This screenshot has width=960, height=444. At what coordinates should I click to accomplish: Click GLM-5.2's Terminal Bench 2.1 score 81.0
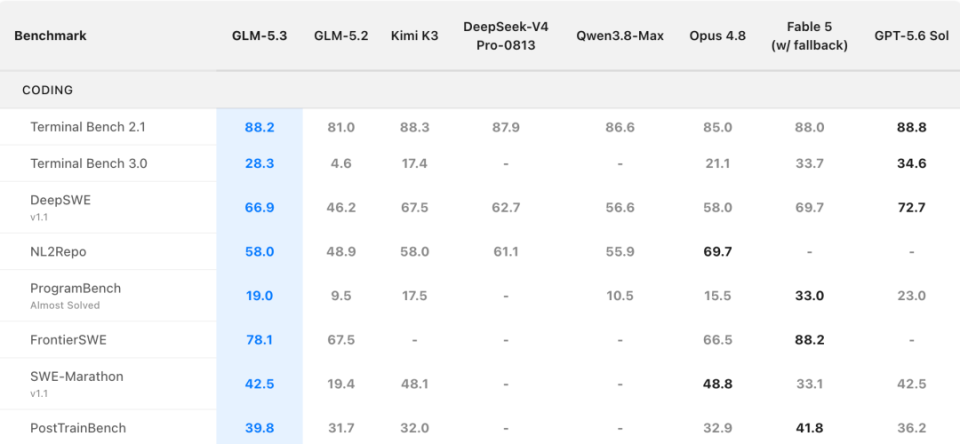click(341, 127)
